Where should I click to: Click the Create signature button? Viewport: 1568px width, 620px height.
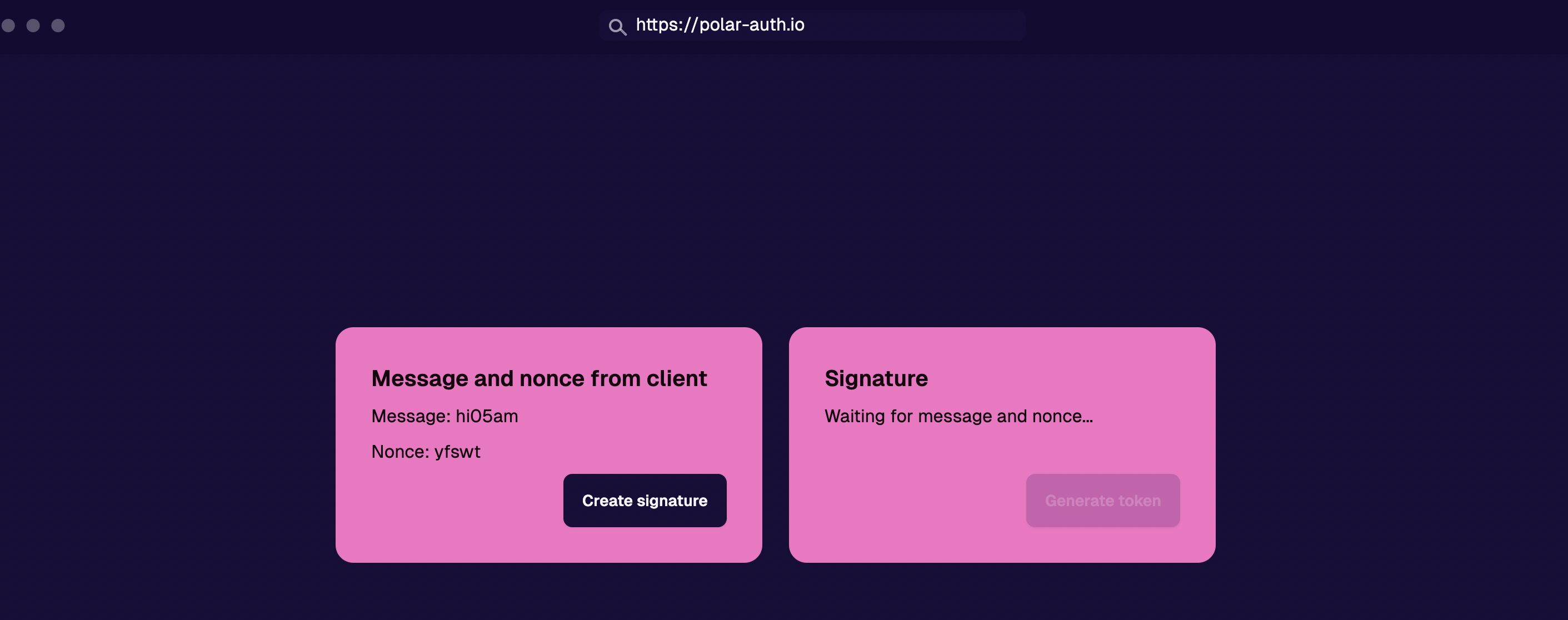[645, 500]
